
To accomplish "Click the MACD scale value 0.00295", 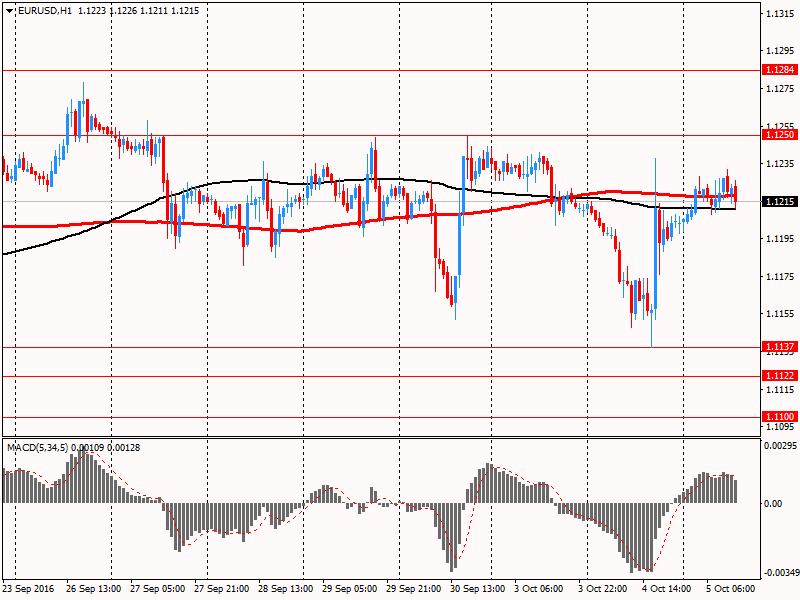I will click(x=780, y=446).
